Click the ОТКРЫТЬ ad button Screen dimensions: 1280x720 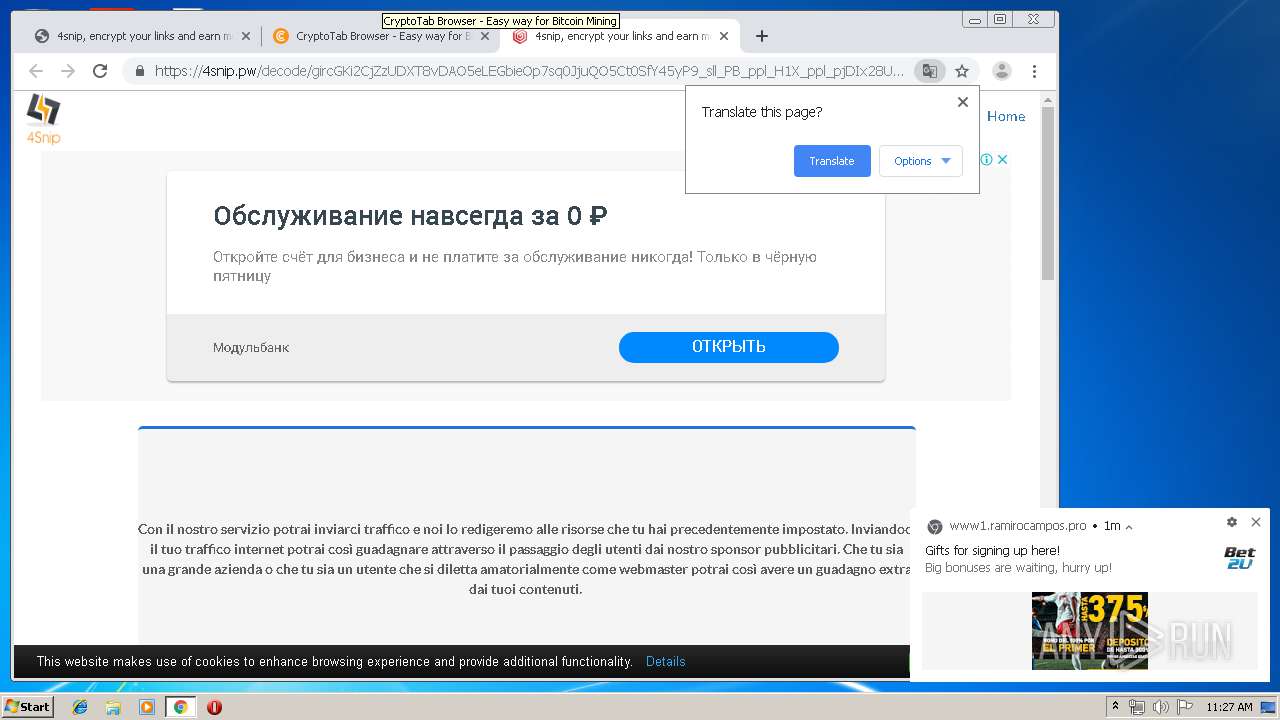click(729, 347)
